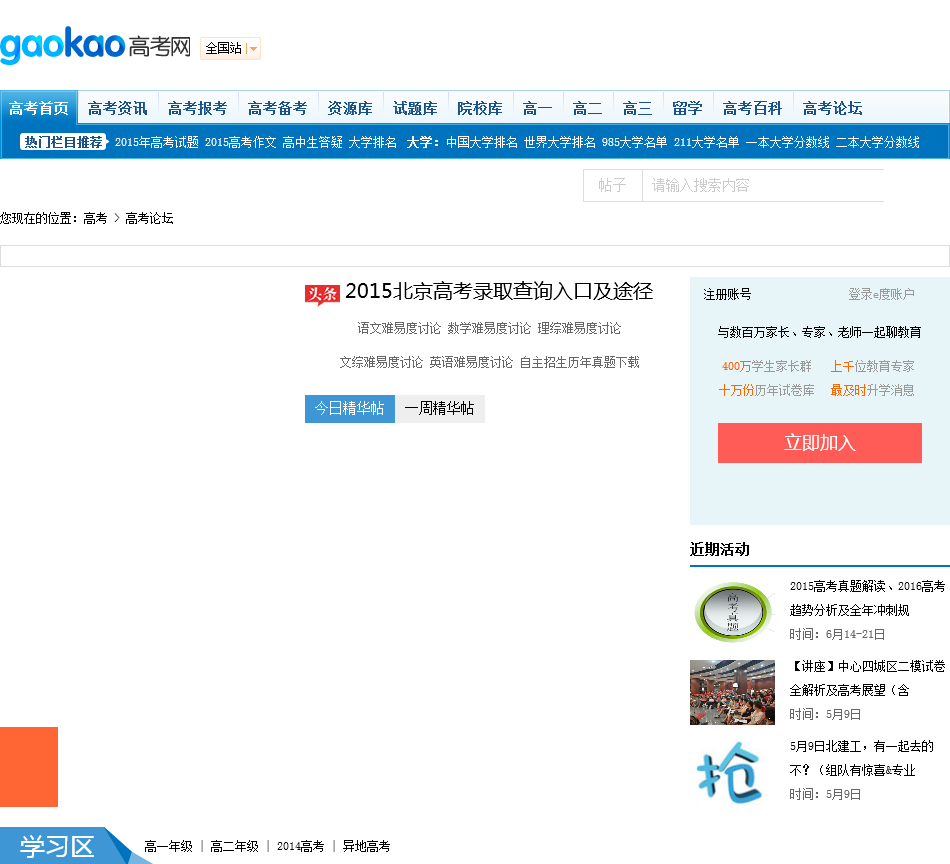This screenshot has width=950, height=864.
Task: Open the 高考真题 green activity thumbnail
Action: (x=732, y=612)
